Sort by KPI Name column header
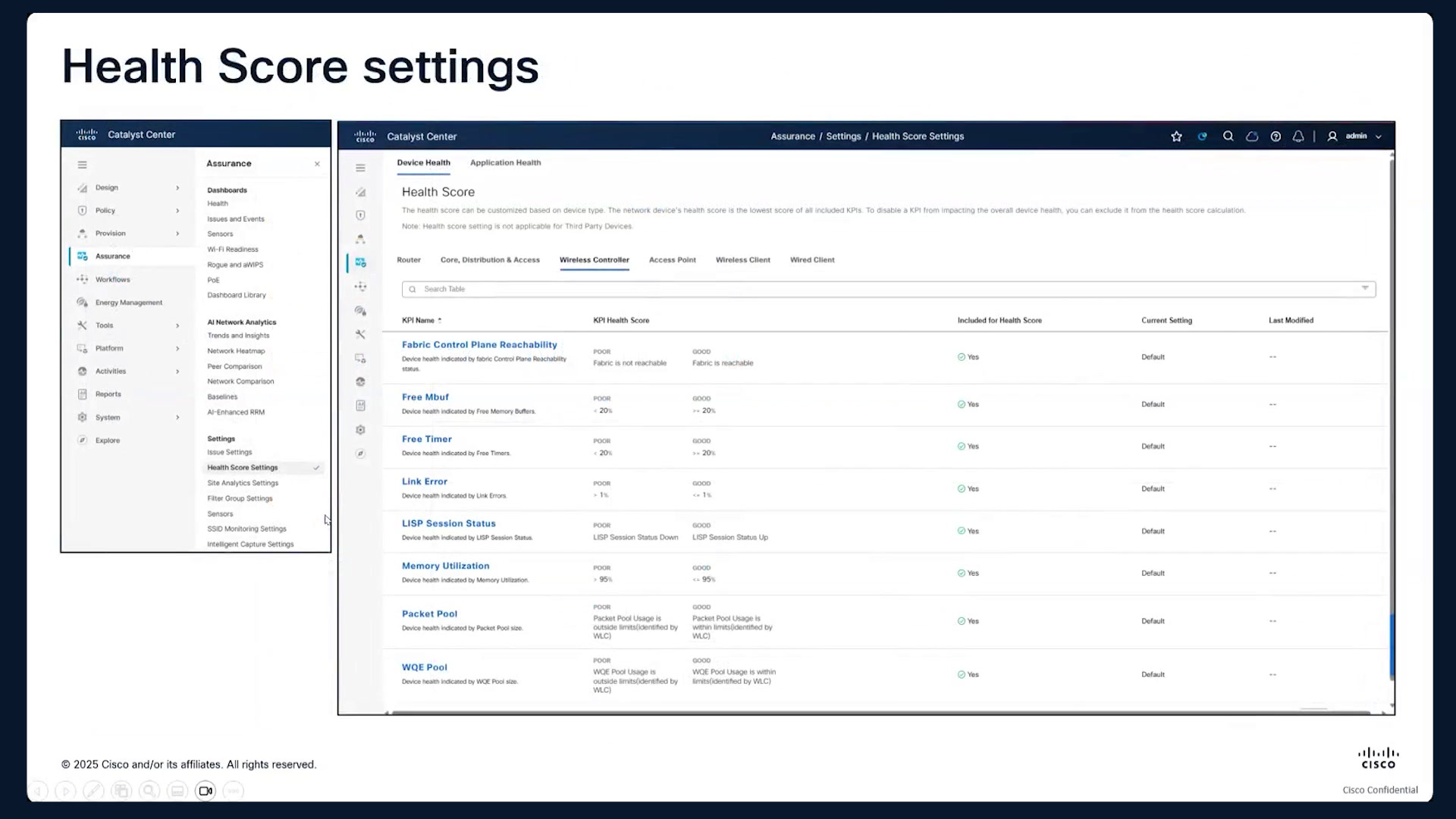 tap(422, 321)
